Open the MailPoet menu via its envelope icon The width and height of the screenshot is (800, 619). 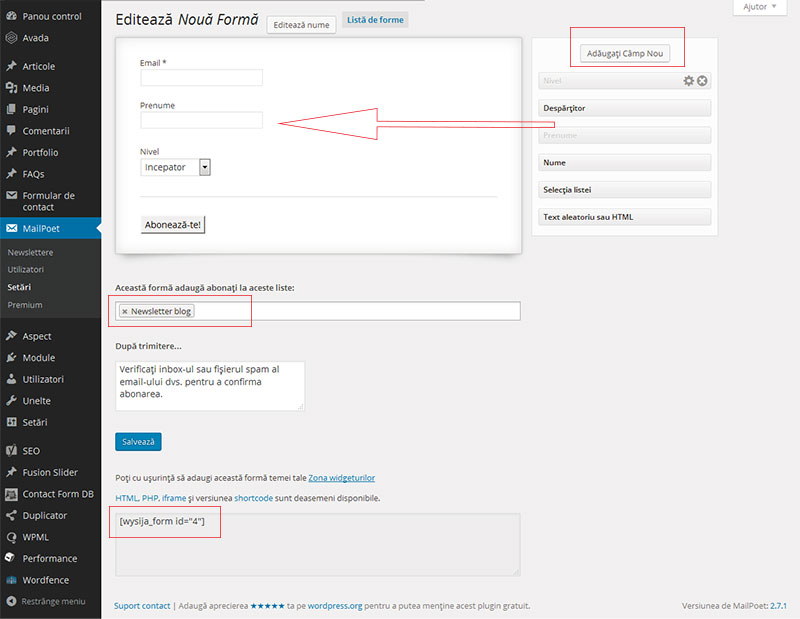(x=12, y=228)
